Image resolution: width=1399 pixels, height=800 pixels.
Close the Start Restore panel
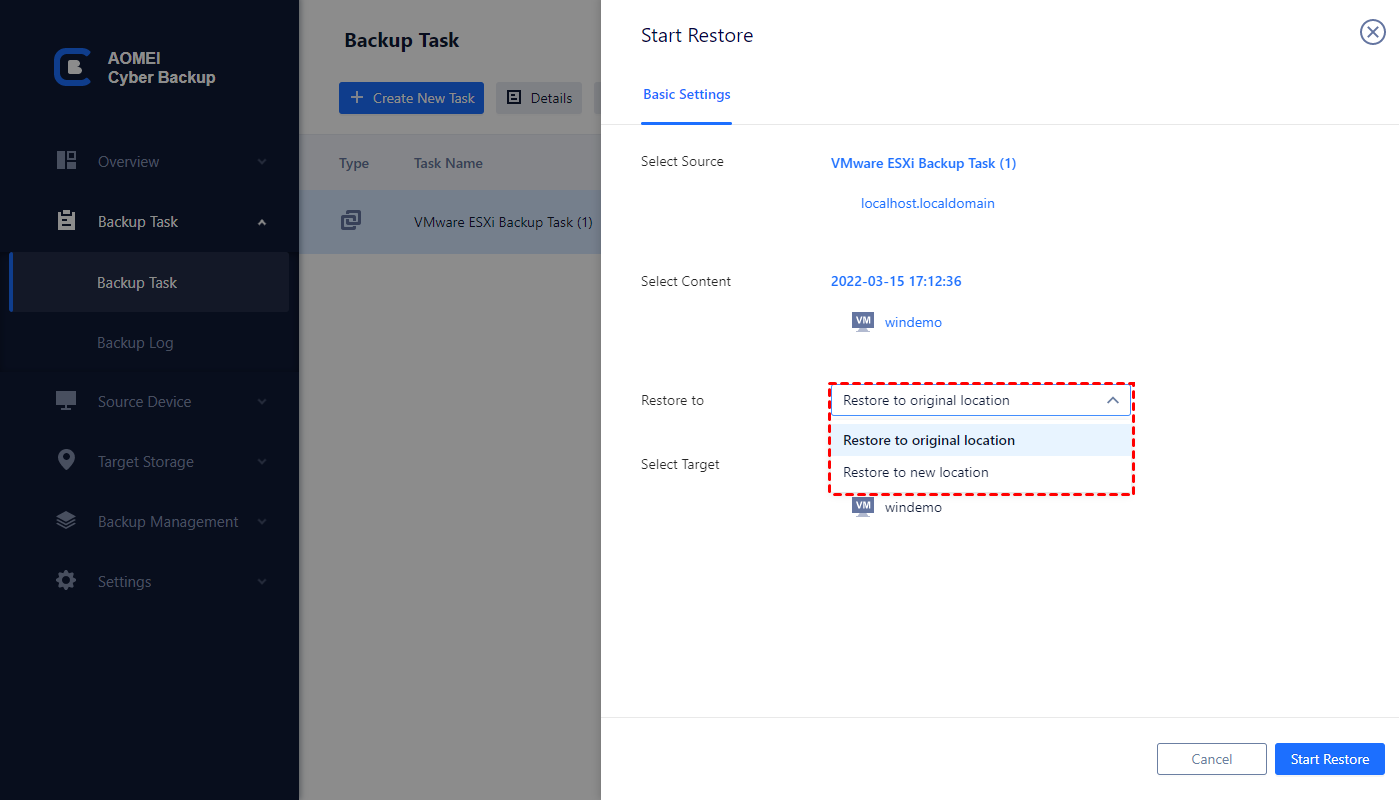point(1372,33)
